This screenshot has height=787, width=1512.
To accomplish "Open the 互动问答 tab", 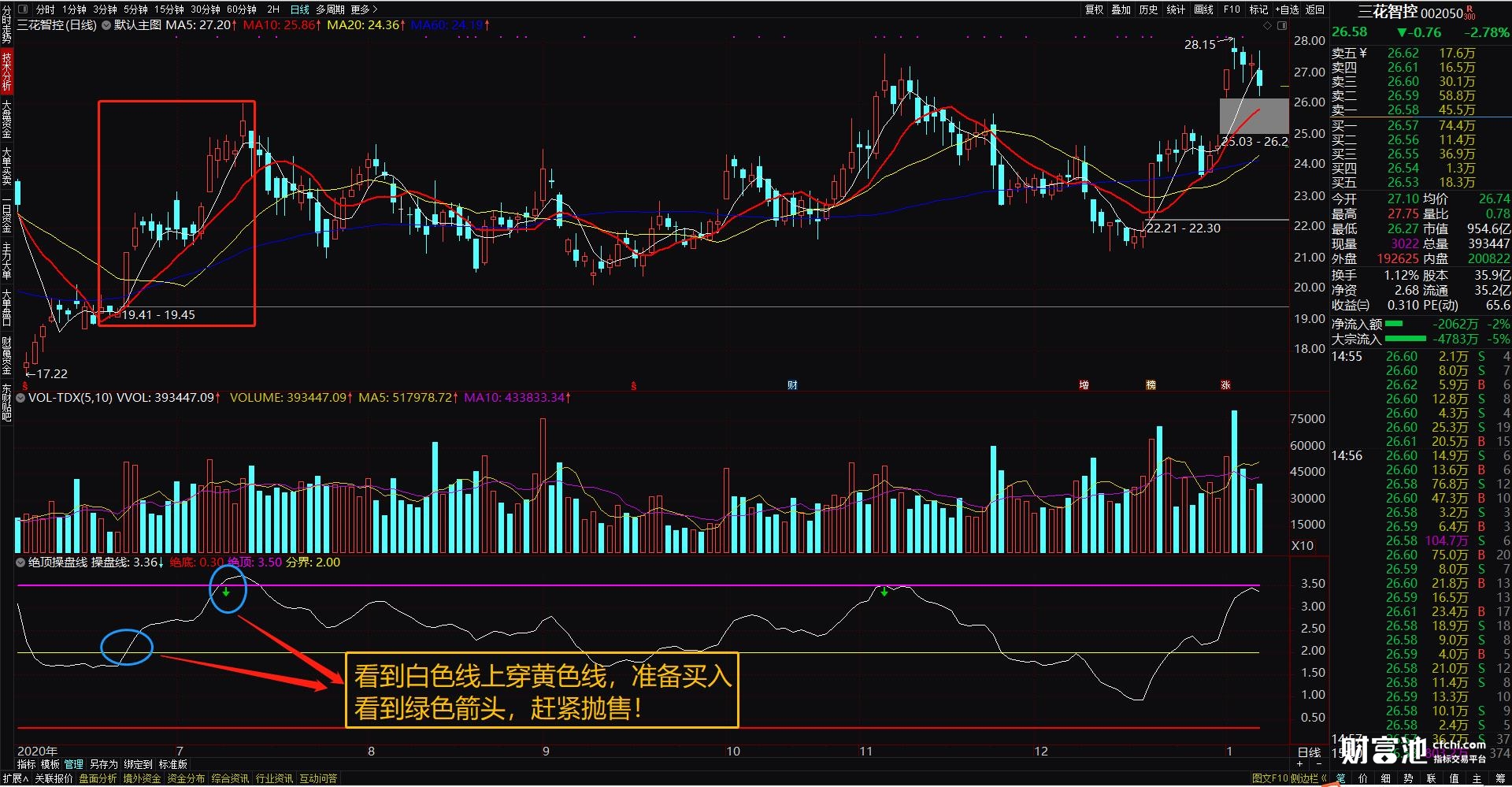I will click(318, 778).
